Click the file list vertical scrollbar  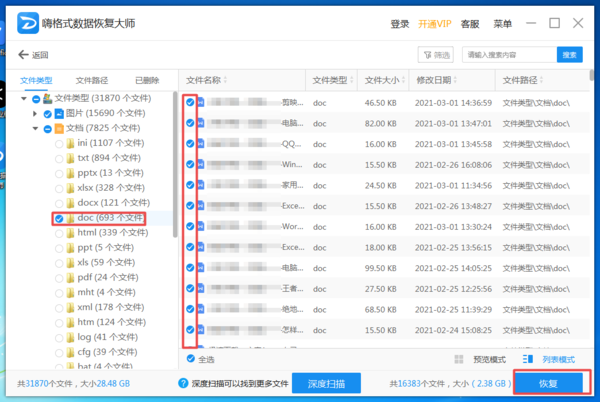click(594, 200)
